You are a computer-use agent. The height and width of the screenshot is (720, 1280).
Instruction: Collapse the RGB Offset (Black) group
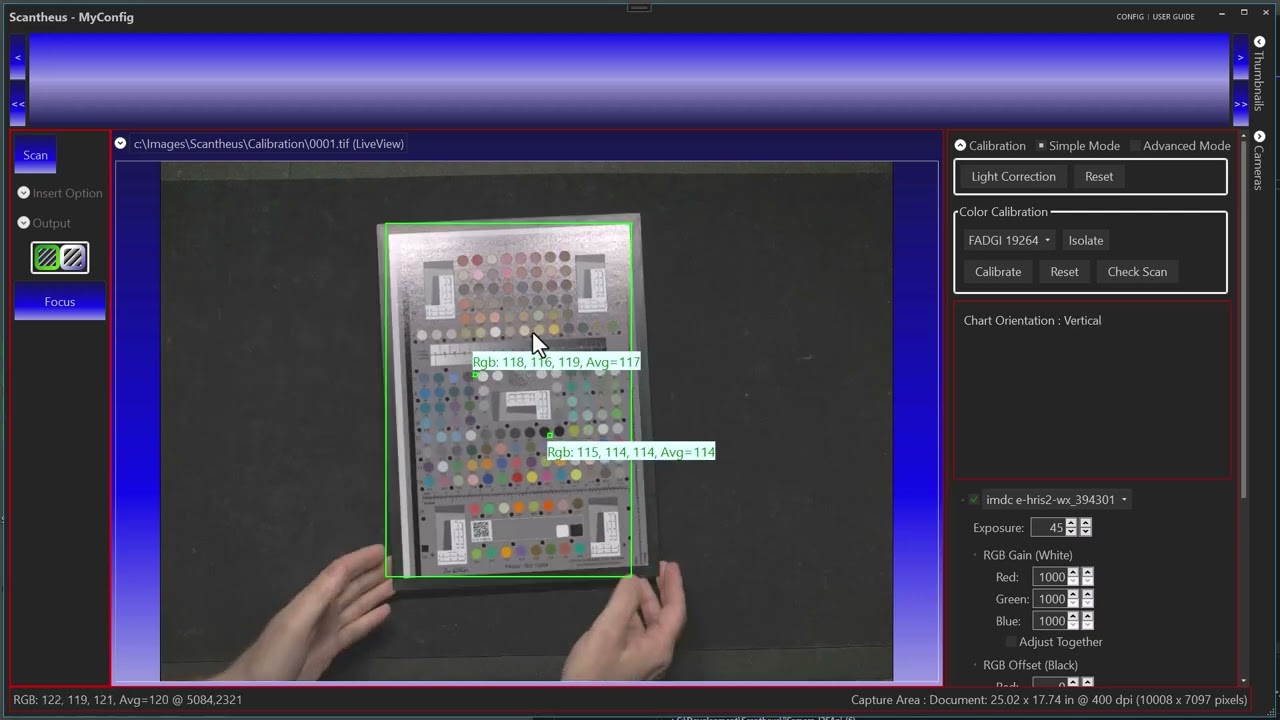pyautogui.click(x=975, y=665)
